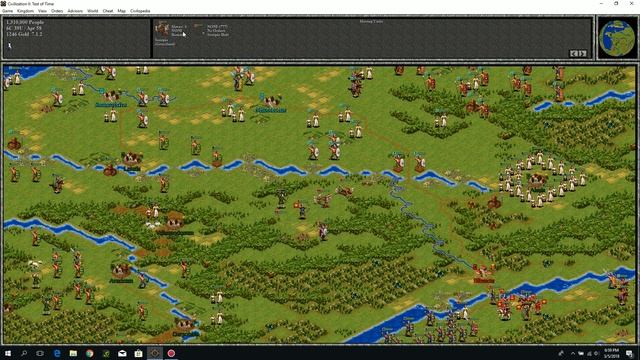The width and height of the screenshot is (640, 360).
Task: Open Windows Start menu
Action: pos(8,353)
